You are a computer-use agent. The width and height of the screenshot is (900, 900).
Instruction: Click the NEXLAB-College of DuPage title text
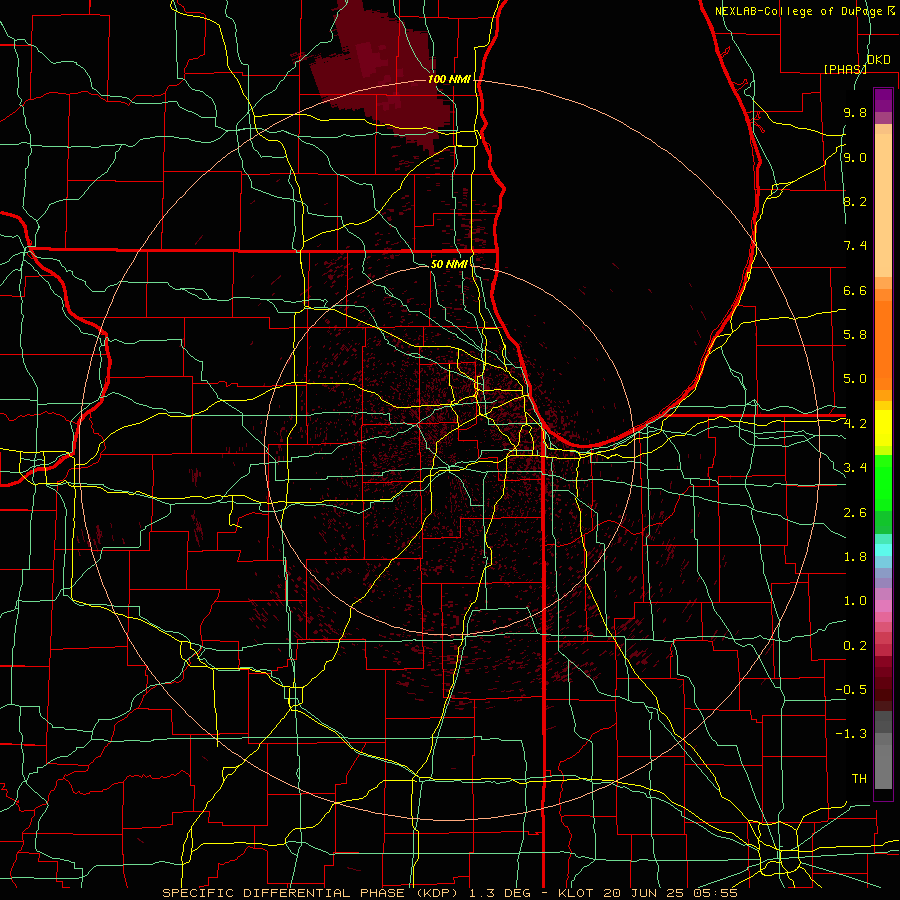click(799, 11)
